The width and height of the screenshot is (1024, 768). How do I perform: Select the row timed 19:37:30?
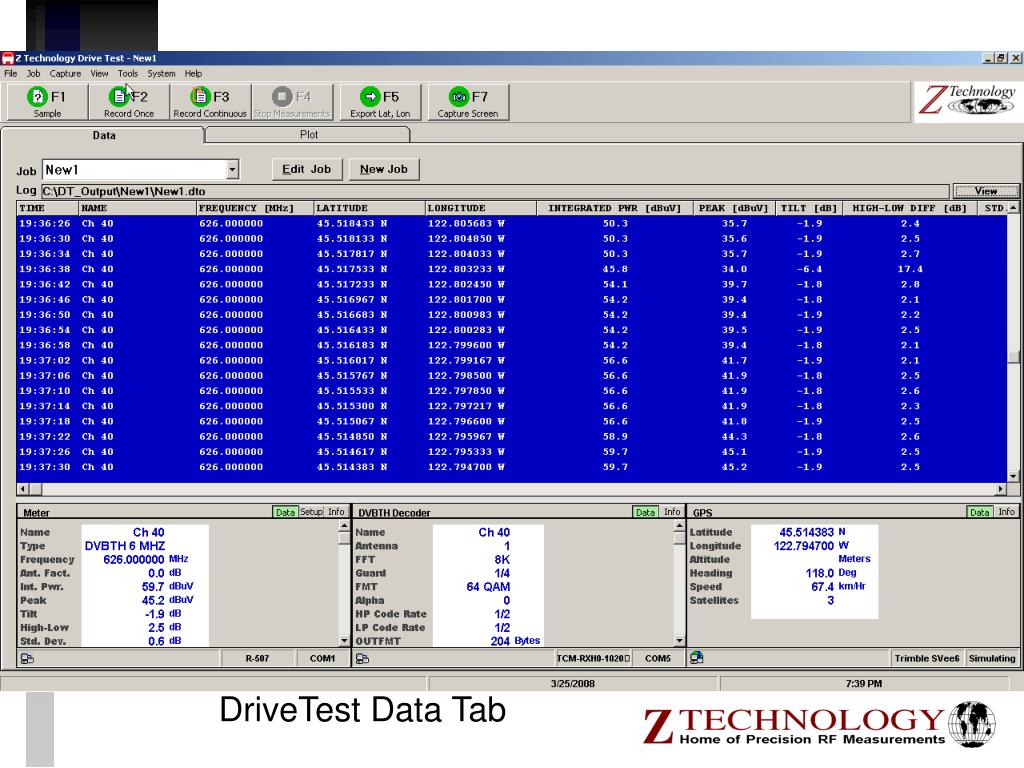pos(511,467)
